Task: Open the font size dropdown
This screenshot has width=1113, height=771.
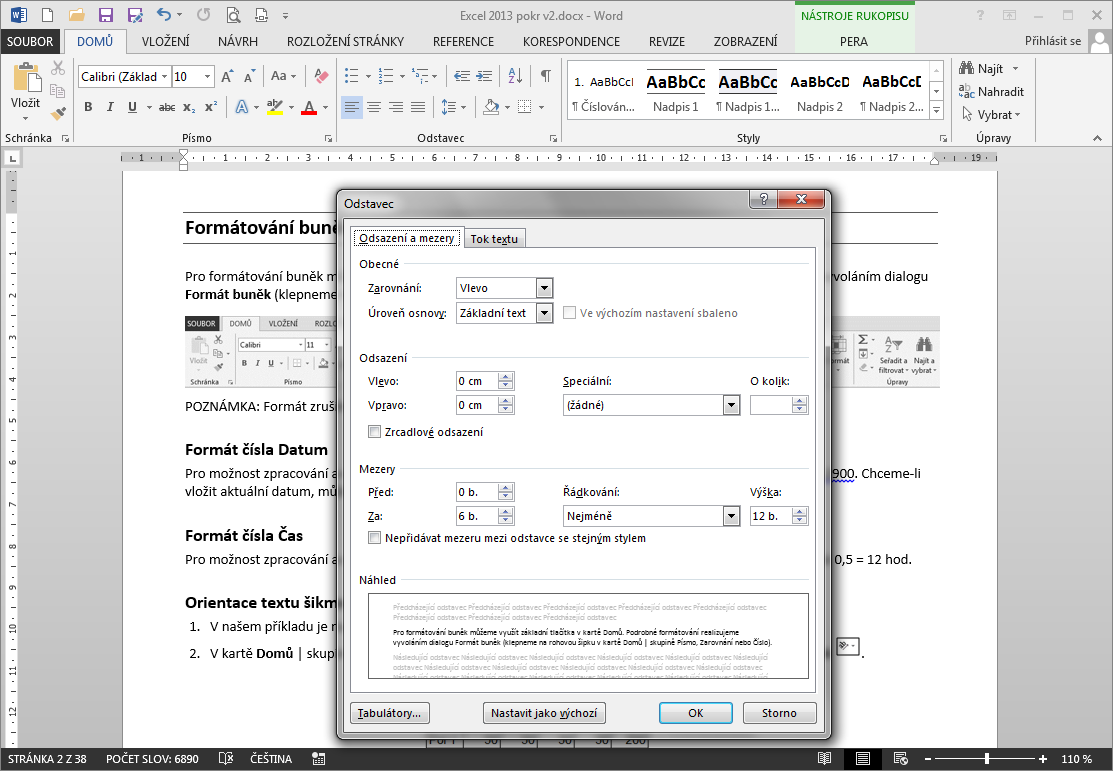Action: 207,77
